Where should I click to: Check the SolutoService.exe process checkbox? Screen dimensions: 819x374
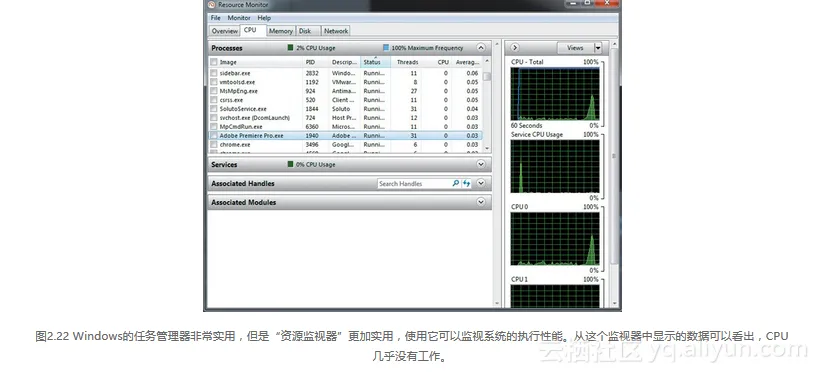[214, 109]
